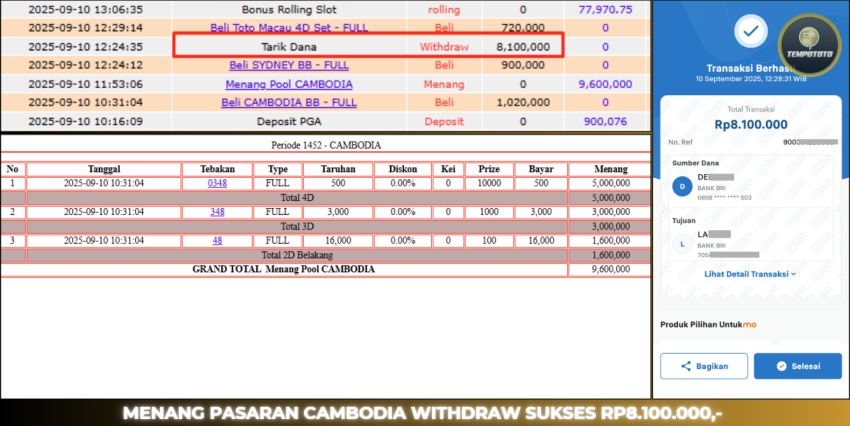
Task: Click the transaction success checkmark icon
Action: click(751, 31)
